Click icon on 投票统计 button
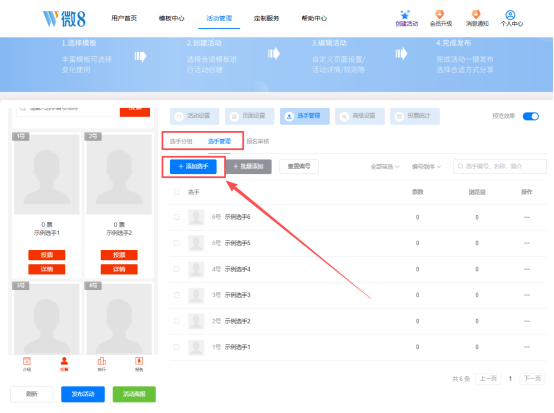Image resolution: width=554 pixels, height=413 pixels. (399, 117)
